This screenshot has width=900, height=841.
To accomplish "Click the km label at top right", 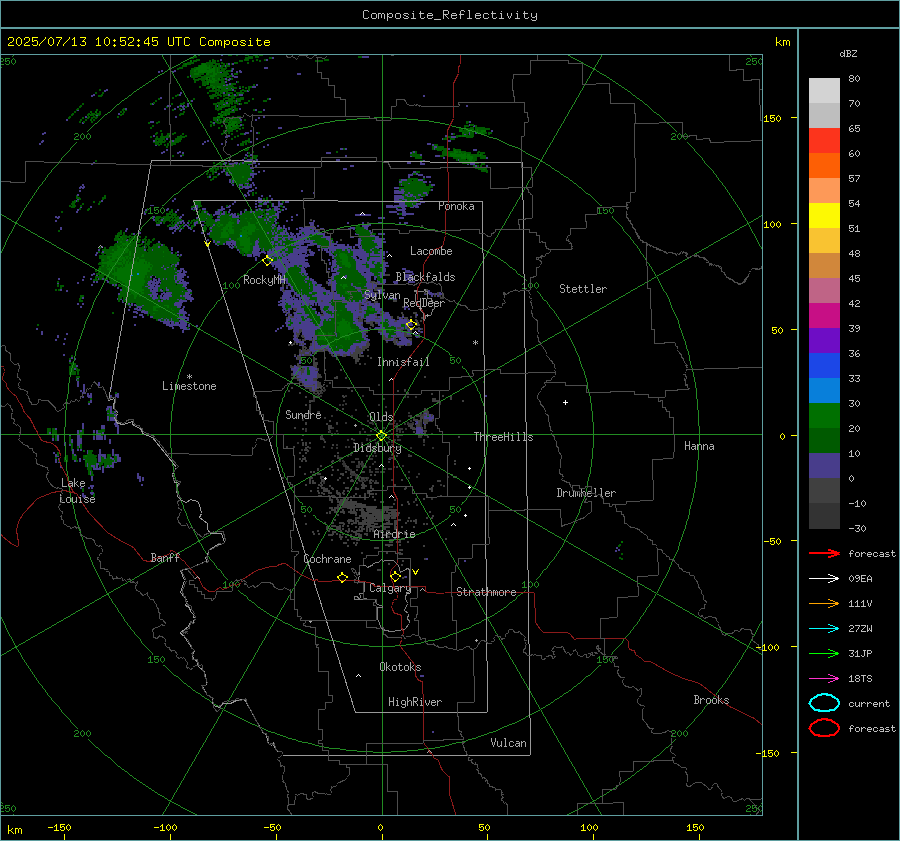I will tap(782, 42).
